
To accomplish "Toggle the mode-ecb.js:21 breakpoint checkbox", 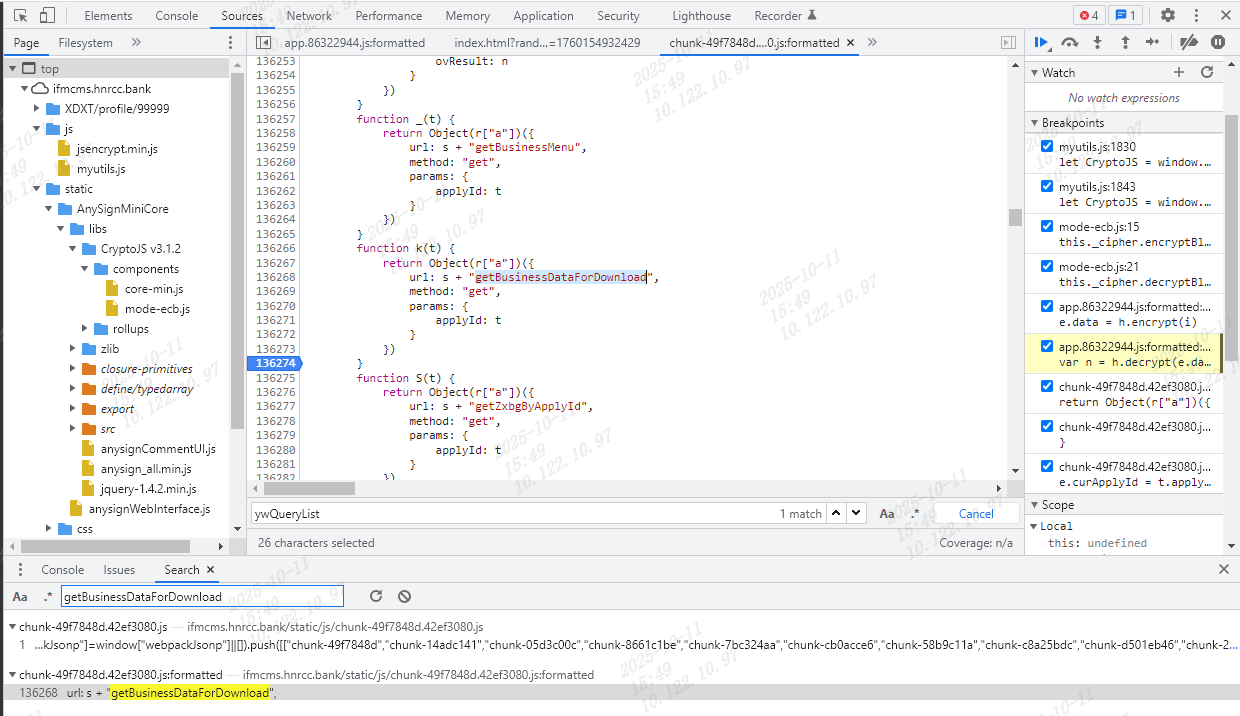I will point(1047,267).
